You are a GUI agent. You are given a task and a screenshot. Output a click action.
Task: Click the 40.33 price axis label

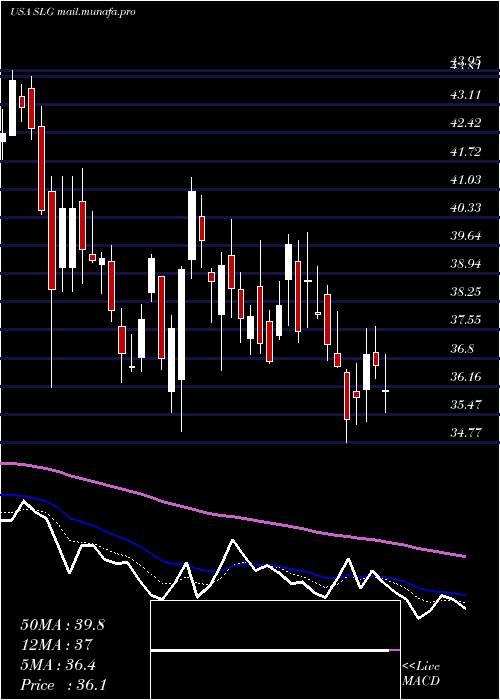[466, 208]
